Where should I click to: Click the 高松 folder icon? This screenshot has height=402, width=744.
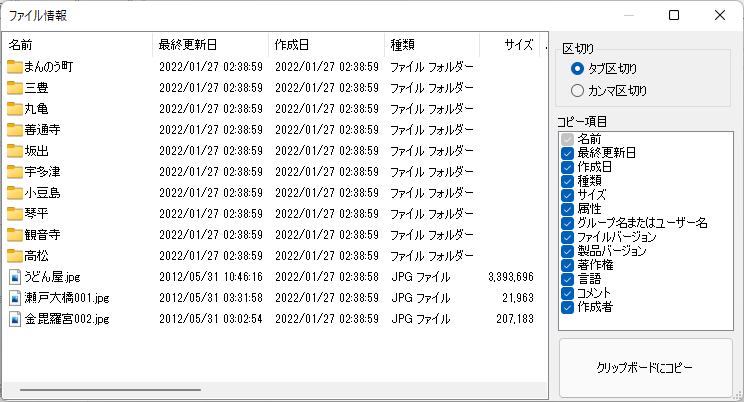[15, 256]
